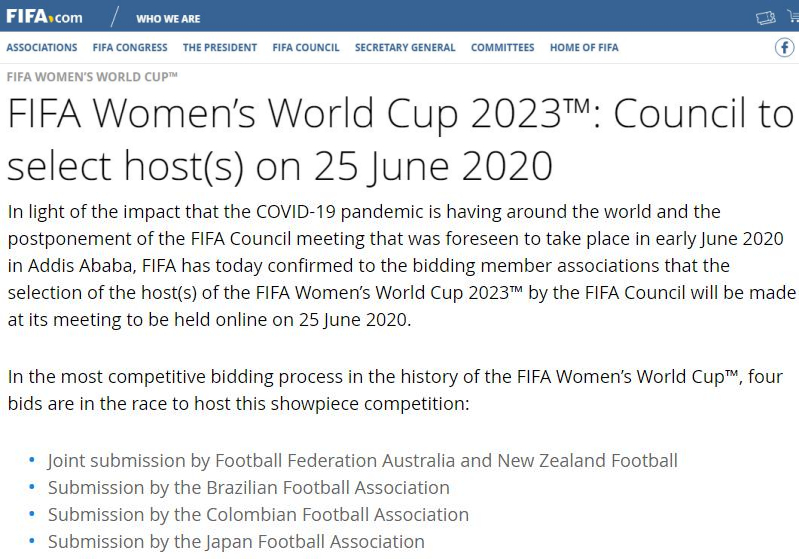The image size is (799, 559).
Task: Select the Associations menu item
Action: tap(42, 47)
